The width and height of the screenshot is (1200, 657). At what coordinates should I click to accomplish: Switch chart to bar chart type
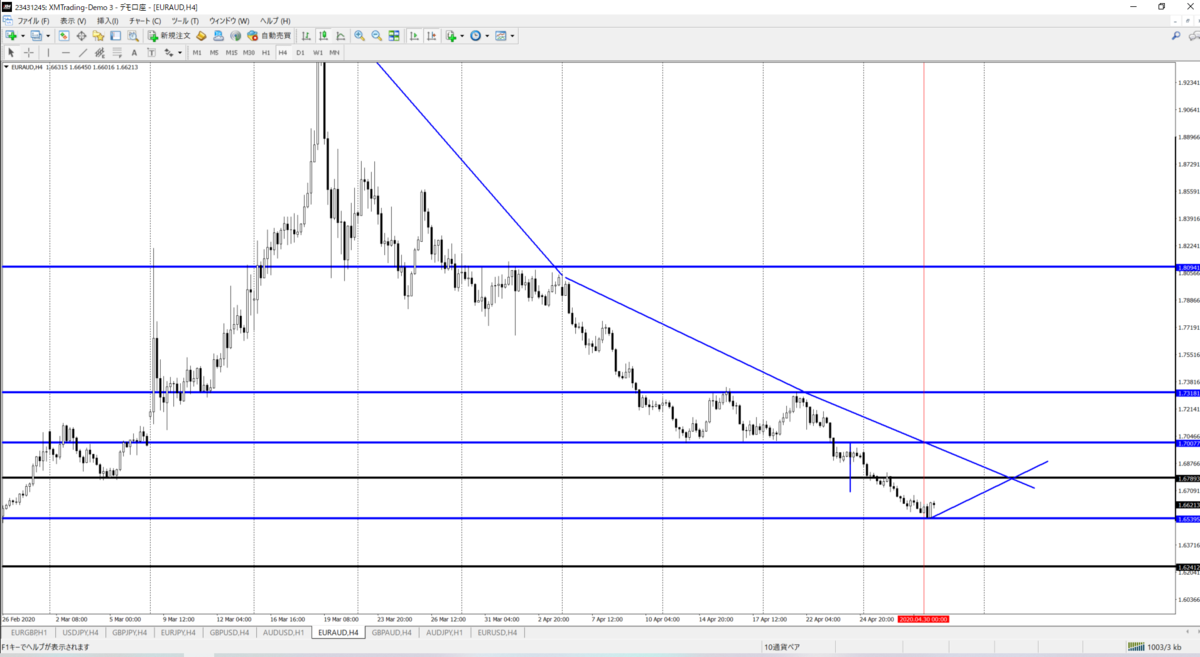[307, 36]
